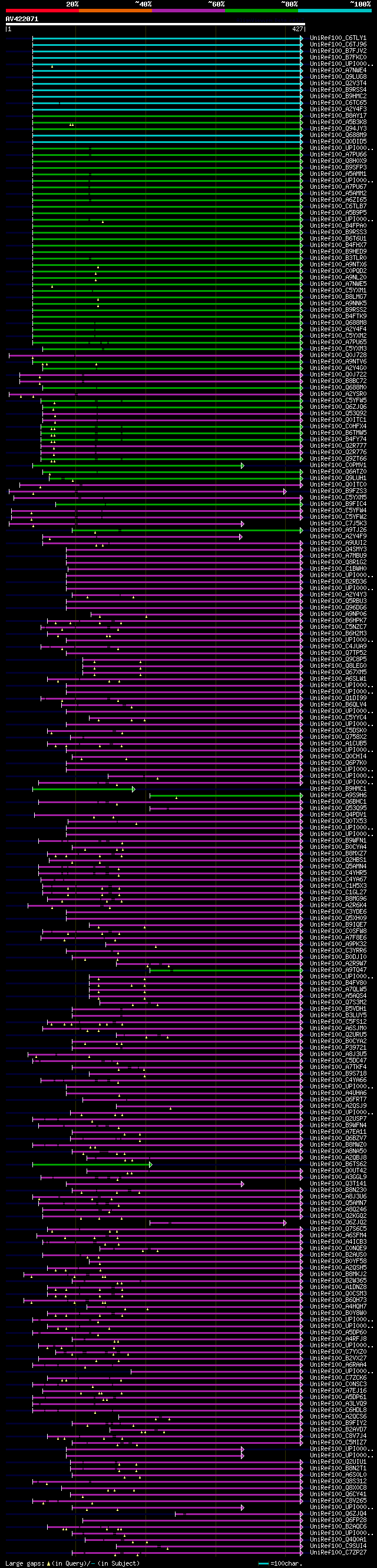Select the UniRef100_A7PU66 label
The image size is (377, 1568).
[x=338, y=155]
